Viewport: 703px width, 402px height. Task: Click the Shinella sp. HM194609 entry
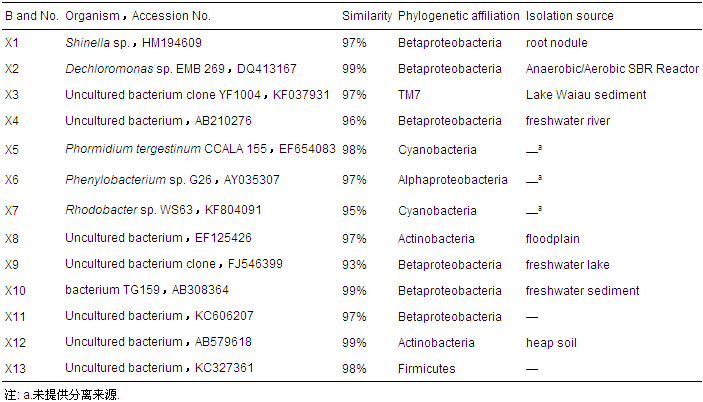(133, 44)
